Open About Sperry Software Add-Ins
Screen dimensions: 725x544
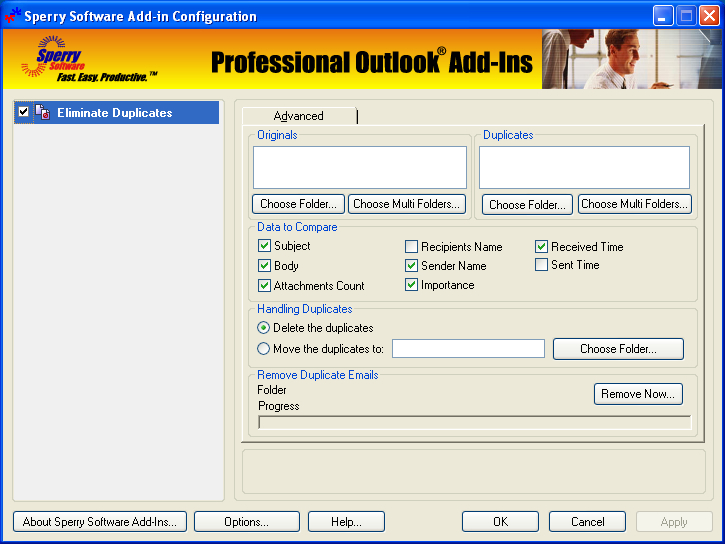click(100, 521)
